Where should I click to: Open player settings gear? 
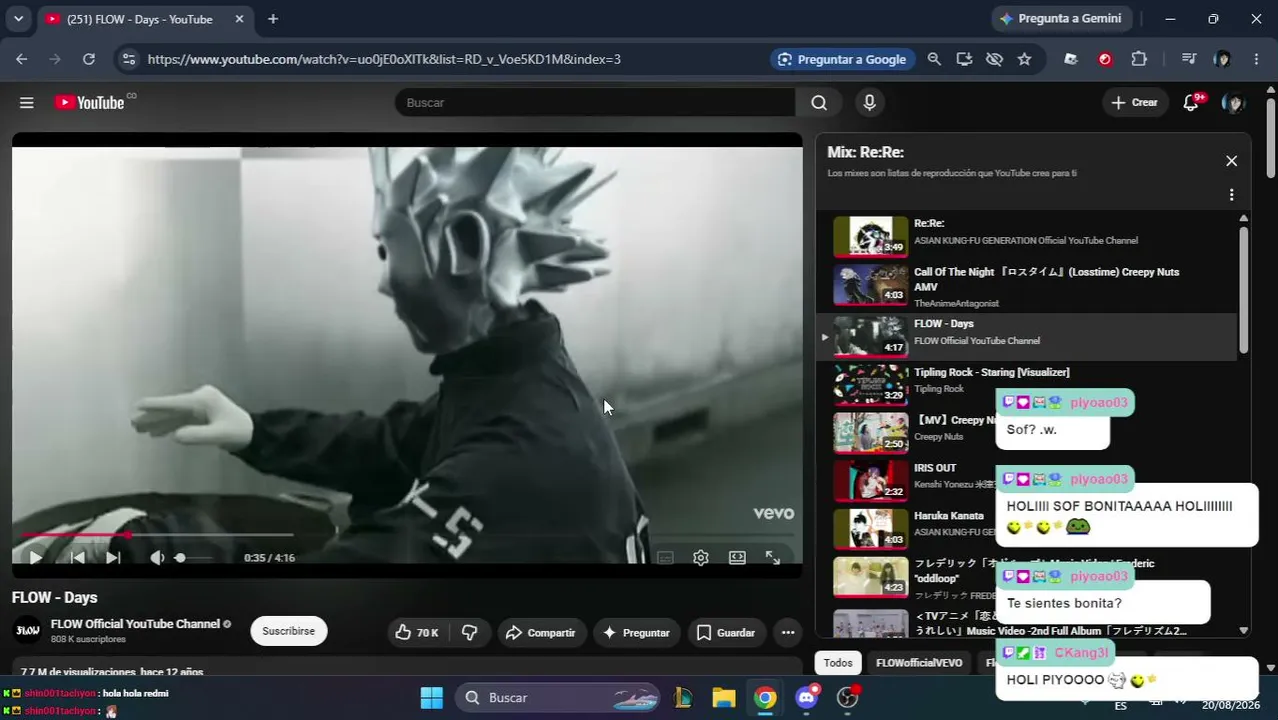click(701, 558)
